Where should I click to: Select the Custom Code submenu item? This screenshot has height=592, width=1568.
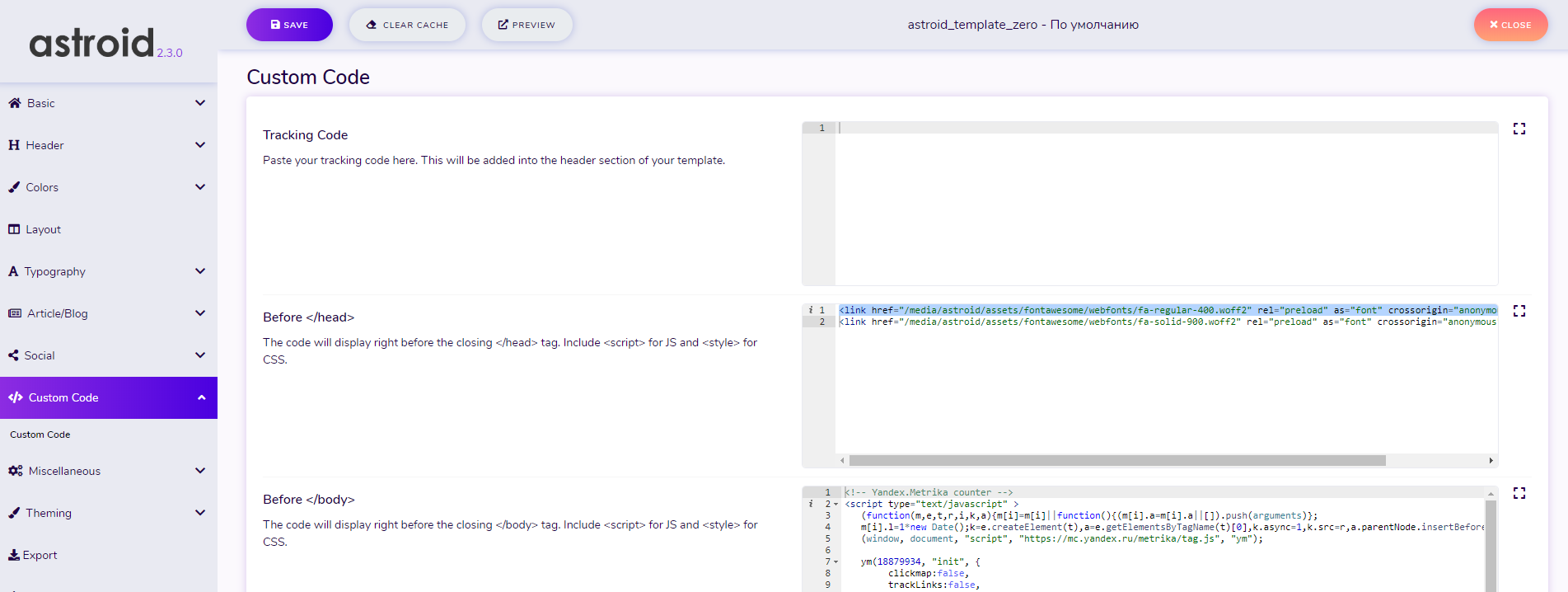tap(40, 435)
